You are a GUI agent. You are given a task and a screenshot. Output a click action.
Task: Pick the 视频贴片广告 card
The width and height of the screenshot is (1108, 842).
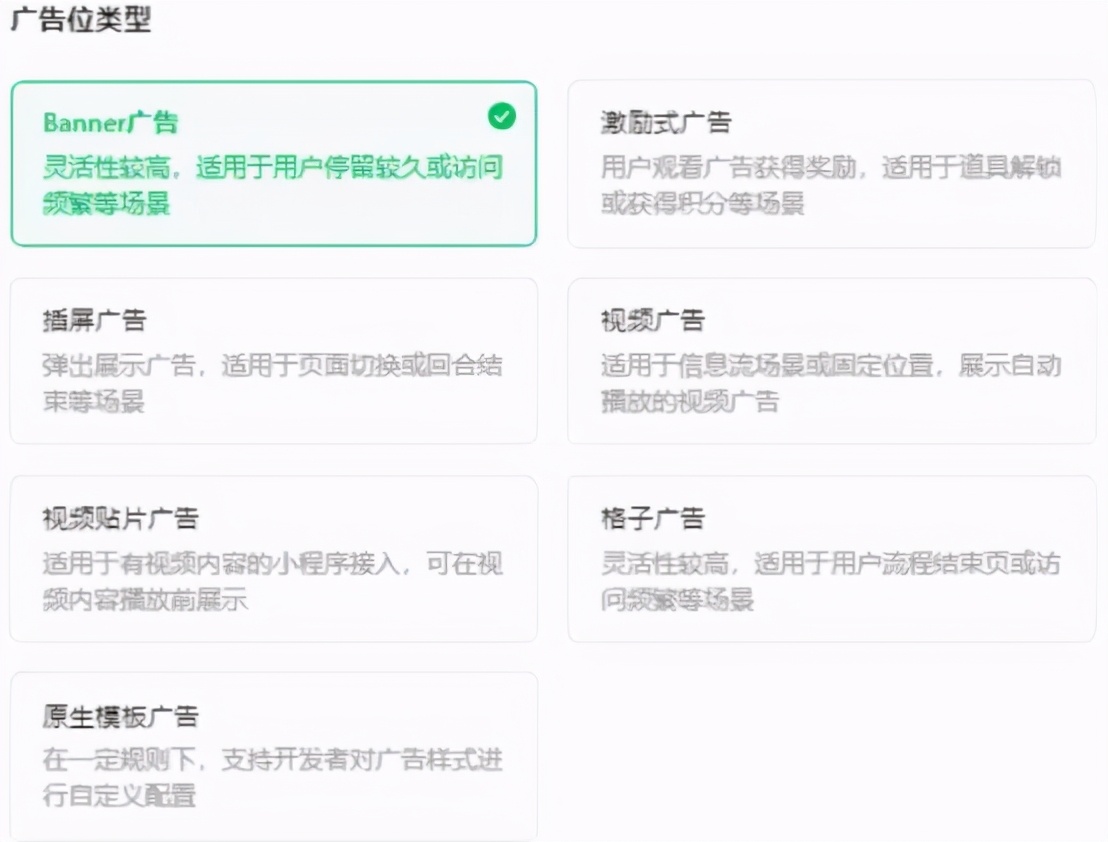coord(275,558)
